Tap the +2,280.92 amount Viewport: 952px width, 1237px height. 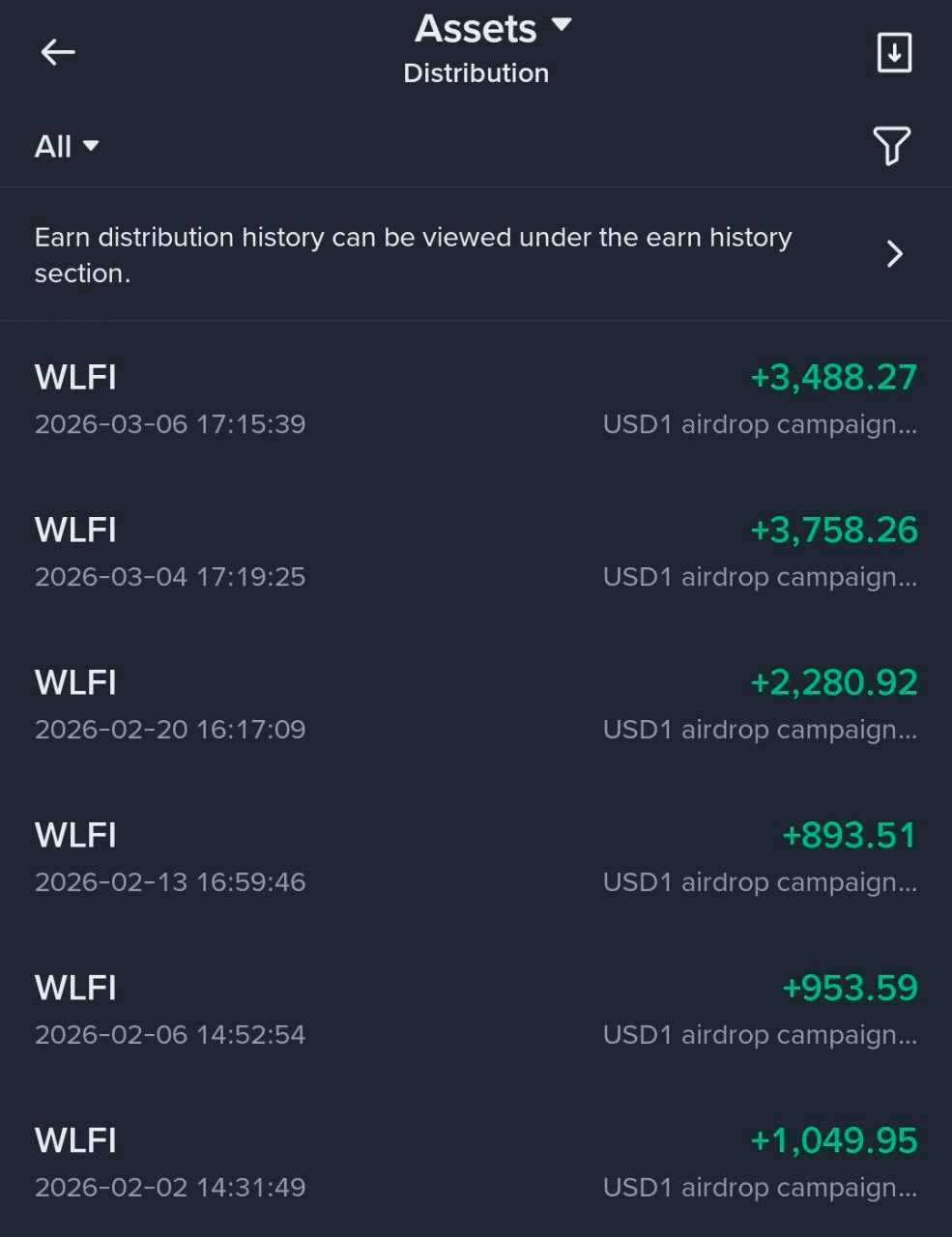[833, 683]
